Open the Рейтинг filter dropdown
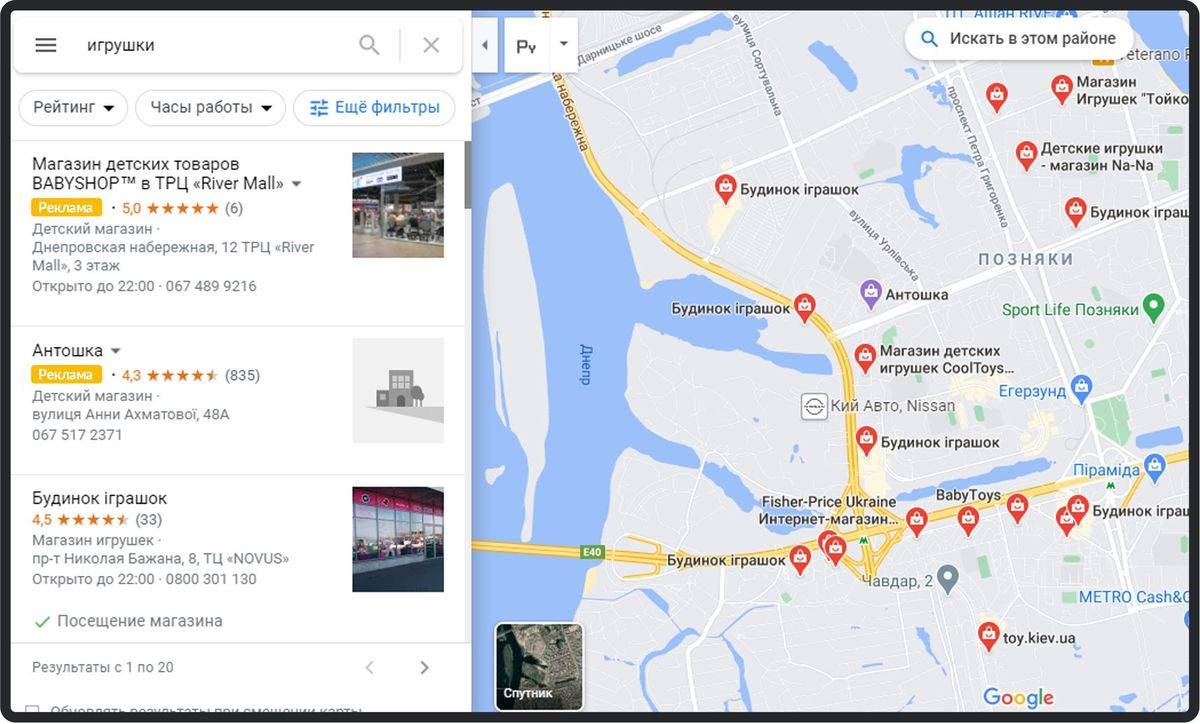This screenshot has width=1200, height=724. [x=73, y=108]
